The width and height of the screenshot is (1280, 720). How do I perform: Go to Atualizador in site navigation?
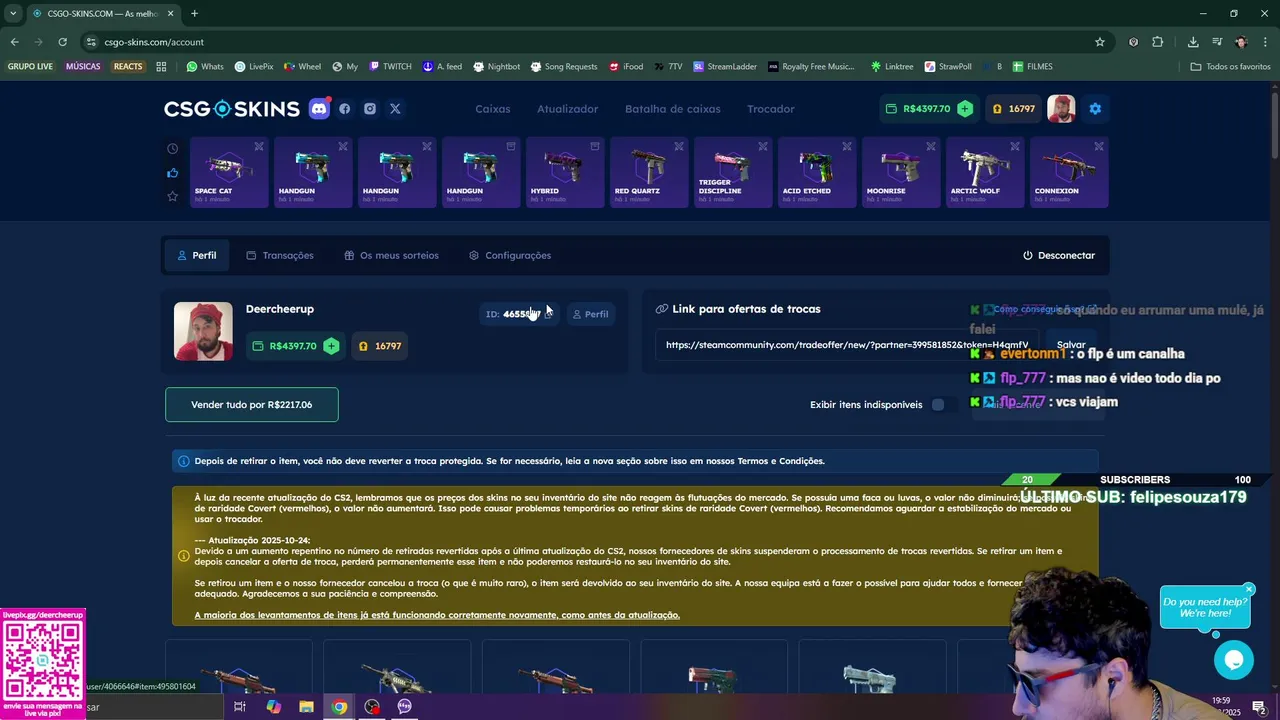tap(567, 109)
